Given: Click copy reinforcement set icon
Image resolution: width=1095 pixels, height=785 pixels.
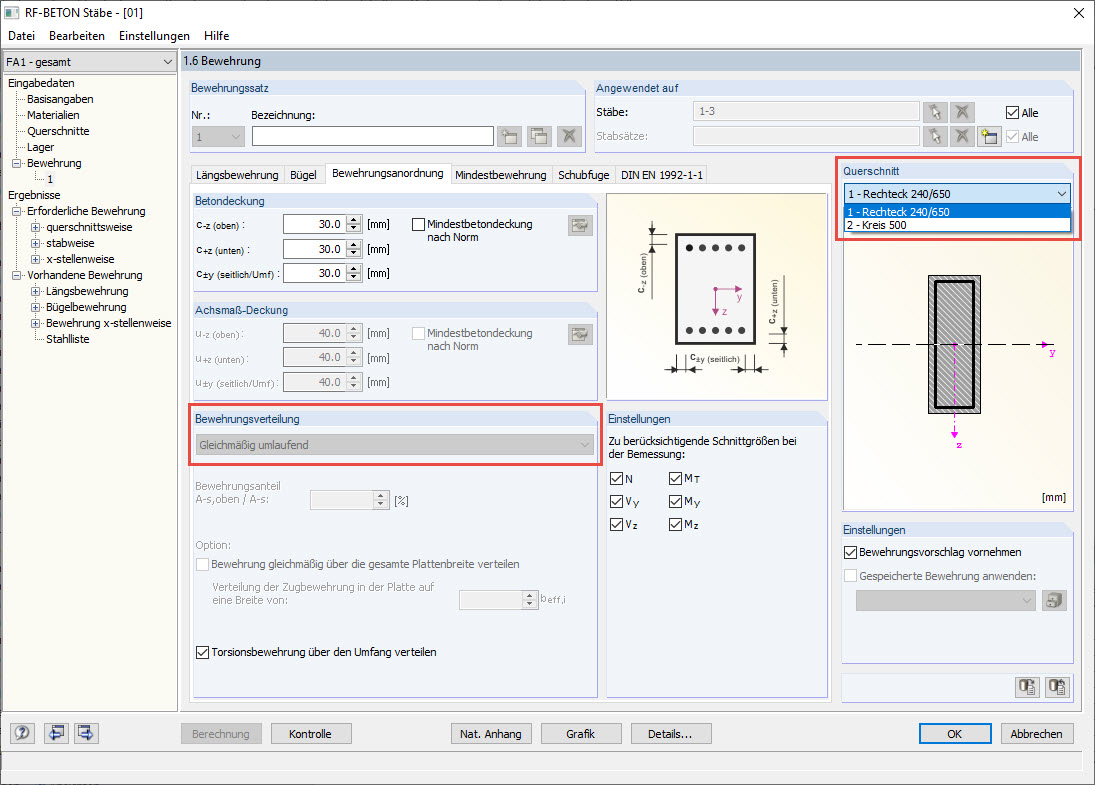Looking at the screenshot, I should 539,136.
